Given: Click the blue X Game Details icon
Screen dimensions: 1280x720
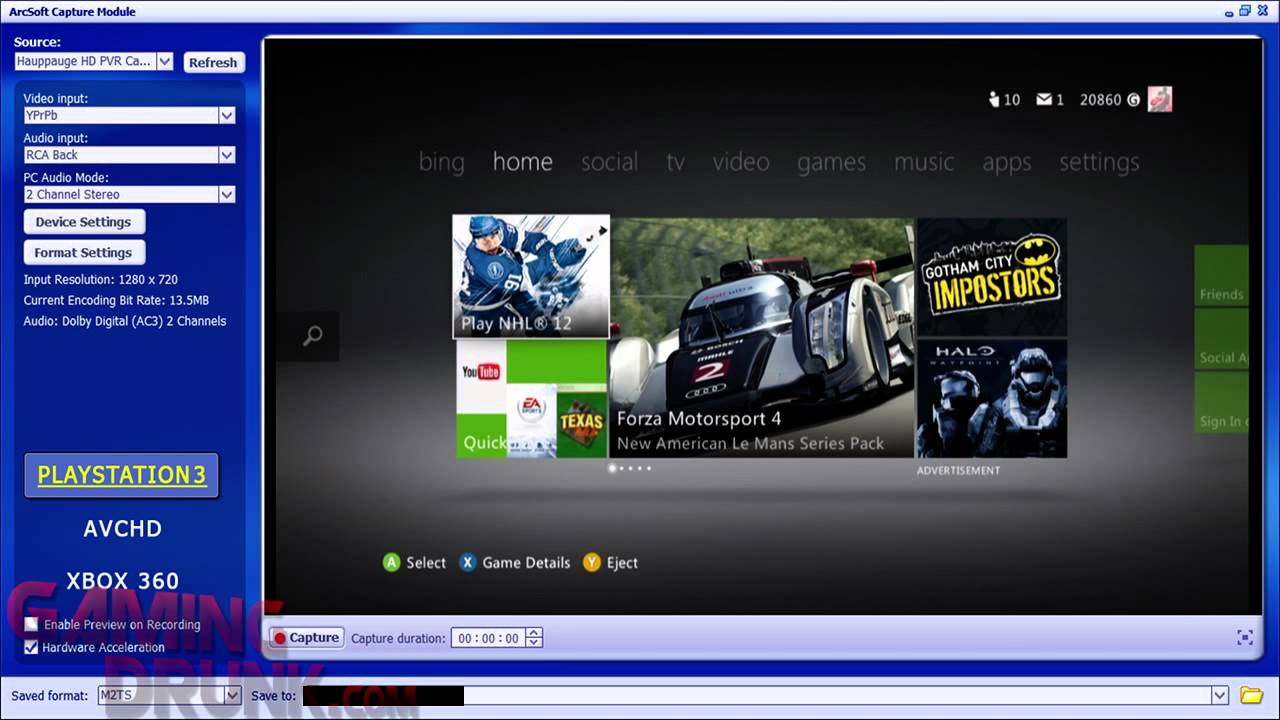Looking at the screenshot, I should 467,562.
